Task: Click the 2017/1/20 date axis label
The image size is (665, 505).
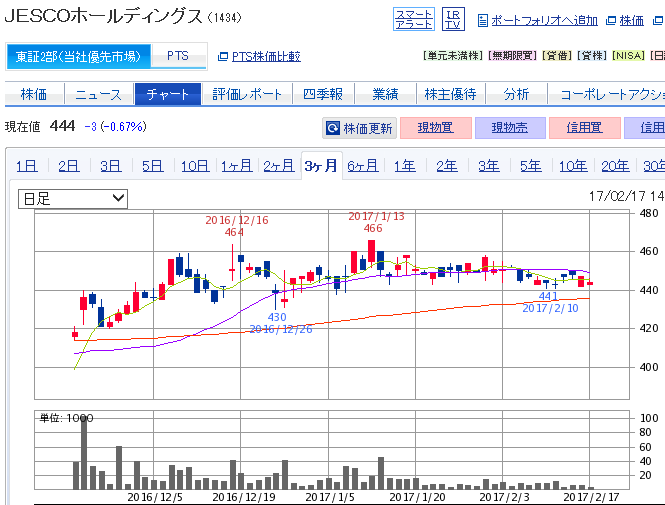Action: click(417, 497)
